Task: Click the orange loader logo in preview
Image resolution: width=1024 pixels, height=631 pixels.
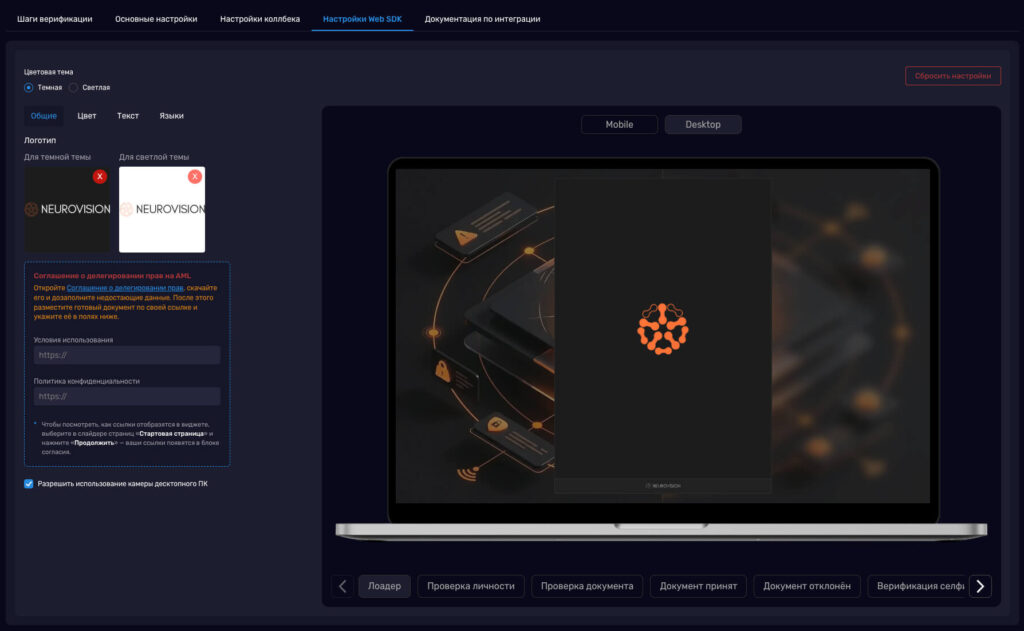Action: coord(663,329)
